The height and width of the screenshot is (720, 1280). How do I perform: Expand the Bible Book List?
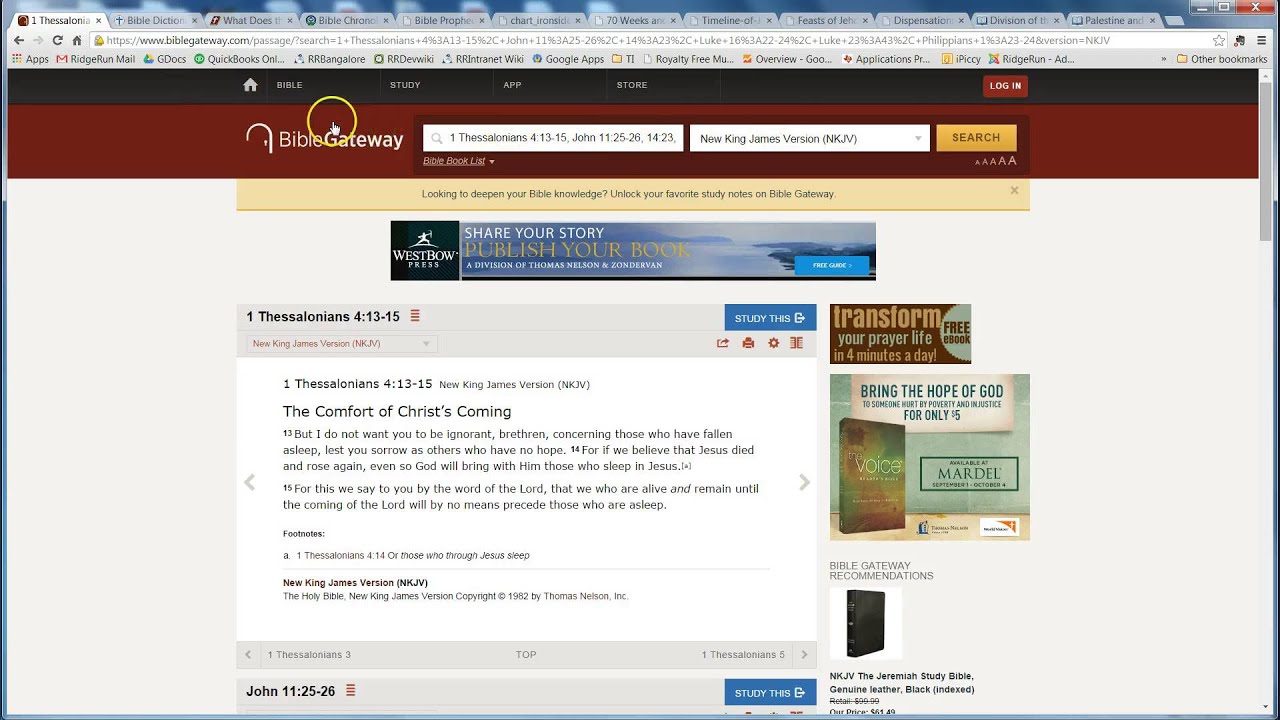click(458, 161)
